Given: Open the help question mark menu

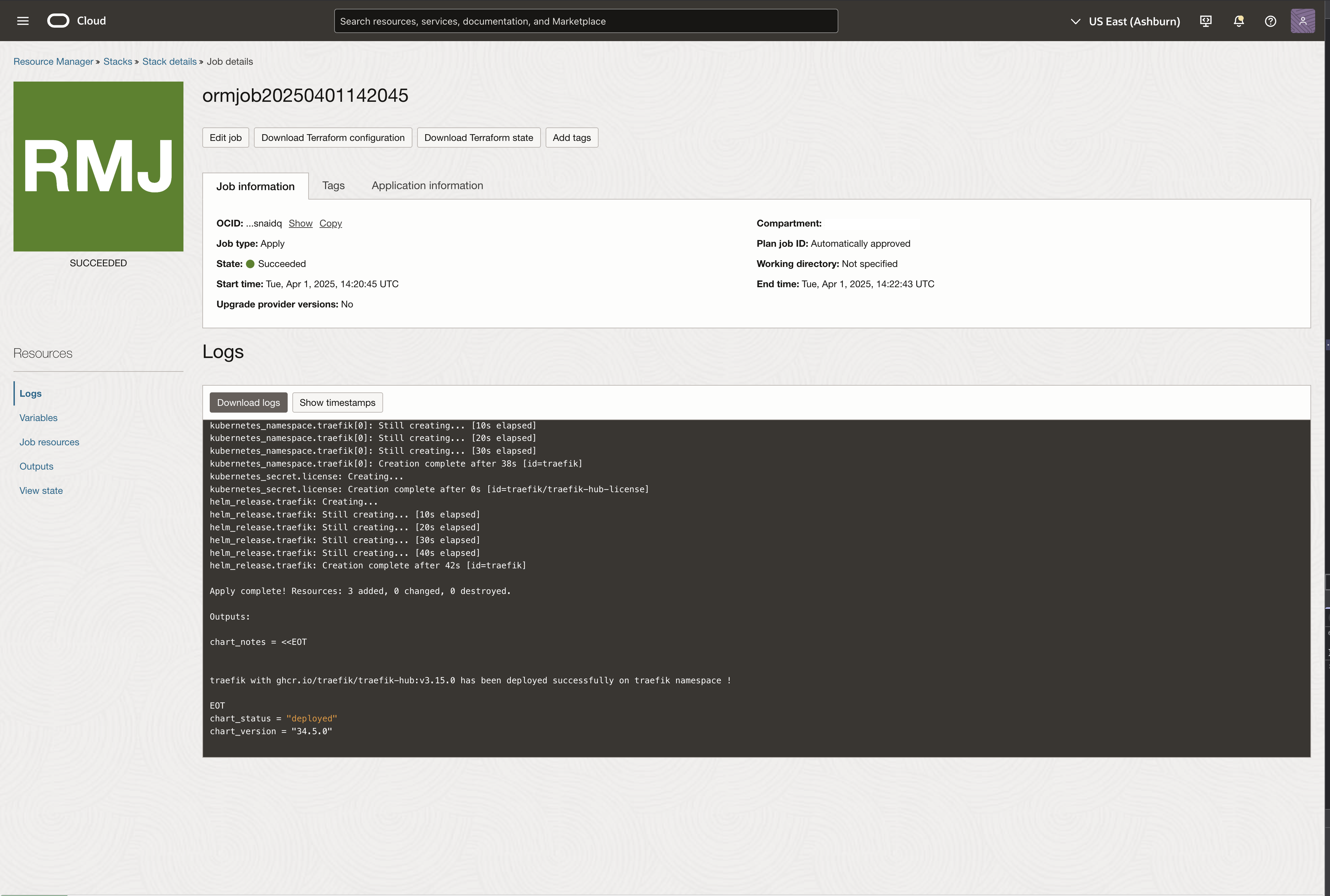Looking at the screenshot, I should coord(1270,21).
